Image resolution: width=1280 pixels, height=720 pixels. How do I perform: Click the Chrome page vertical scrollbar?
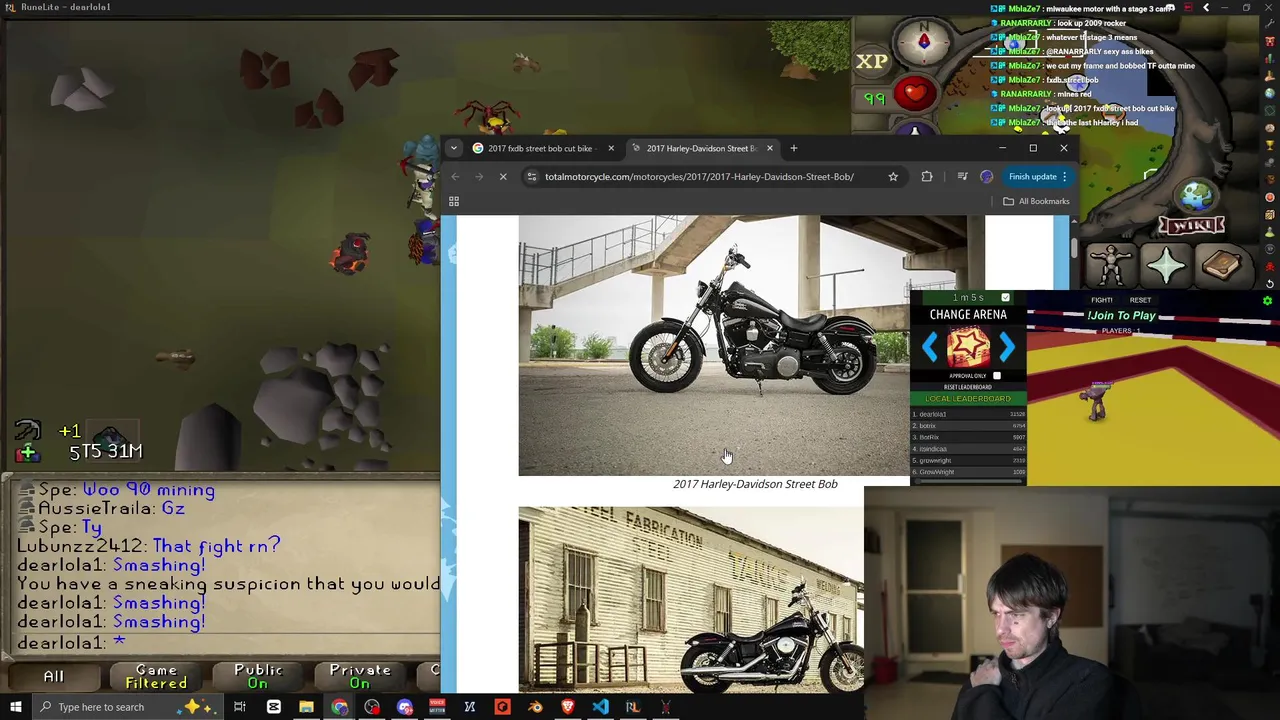(x=1073, y=247)
